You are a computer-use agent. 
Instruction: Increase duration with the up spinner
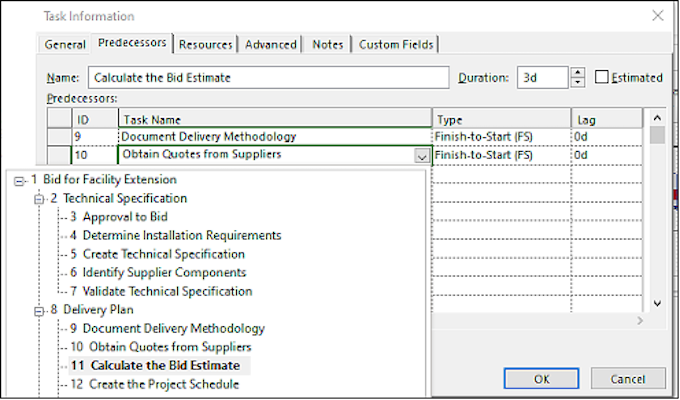pos(578,72)
